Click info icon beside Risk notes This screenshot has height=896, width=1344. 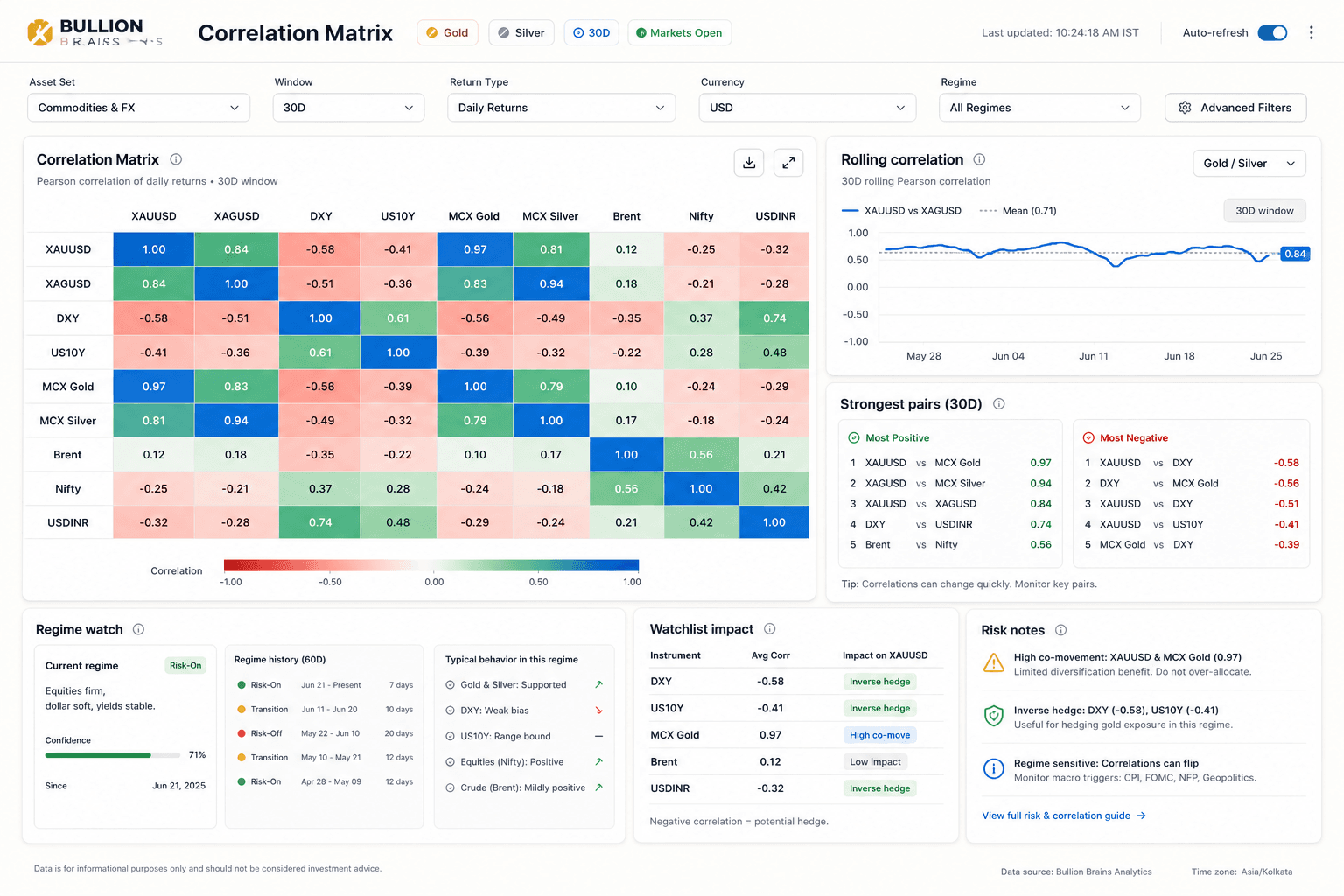coord(1060,630)
